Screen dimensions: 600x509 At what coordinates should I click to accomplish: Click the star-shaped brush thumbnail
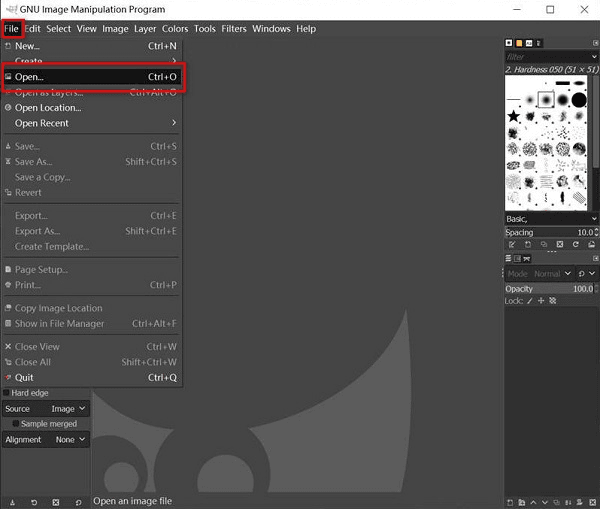[x=514, y=117]
